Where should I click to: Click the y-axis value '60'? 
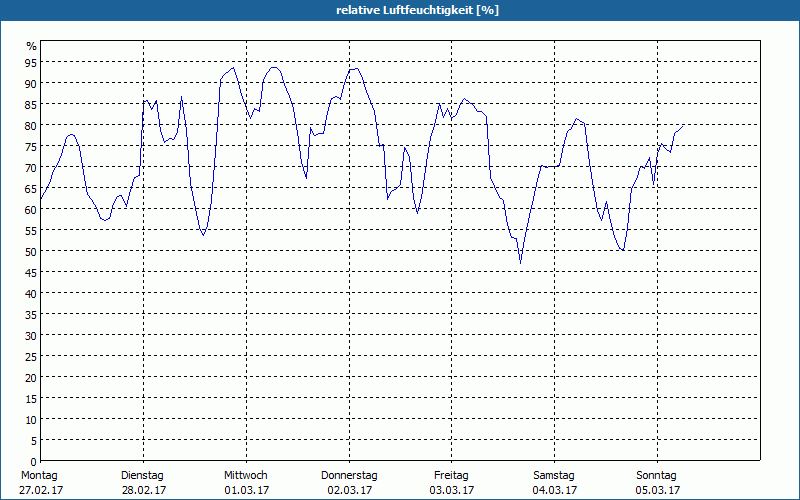(32, 209)
